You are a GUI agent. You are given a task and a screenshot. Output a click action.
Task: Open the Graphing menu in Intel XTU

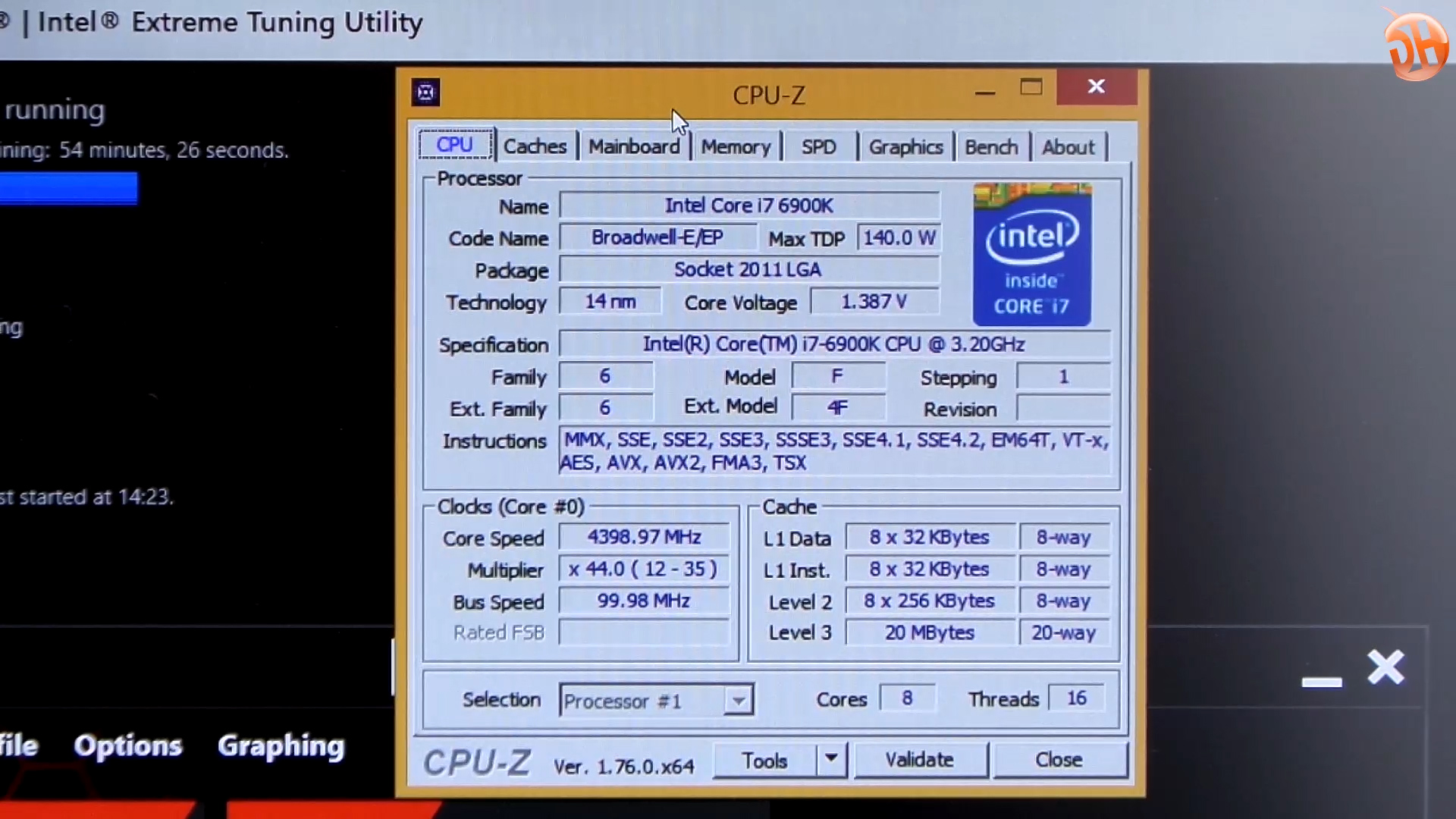pyautogui.click(x=281, y=747)
